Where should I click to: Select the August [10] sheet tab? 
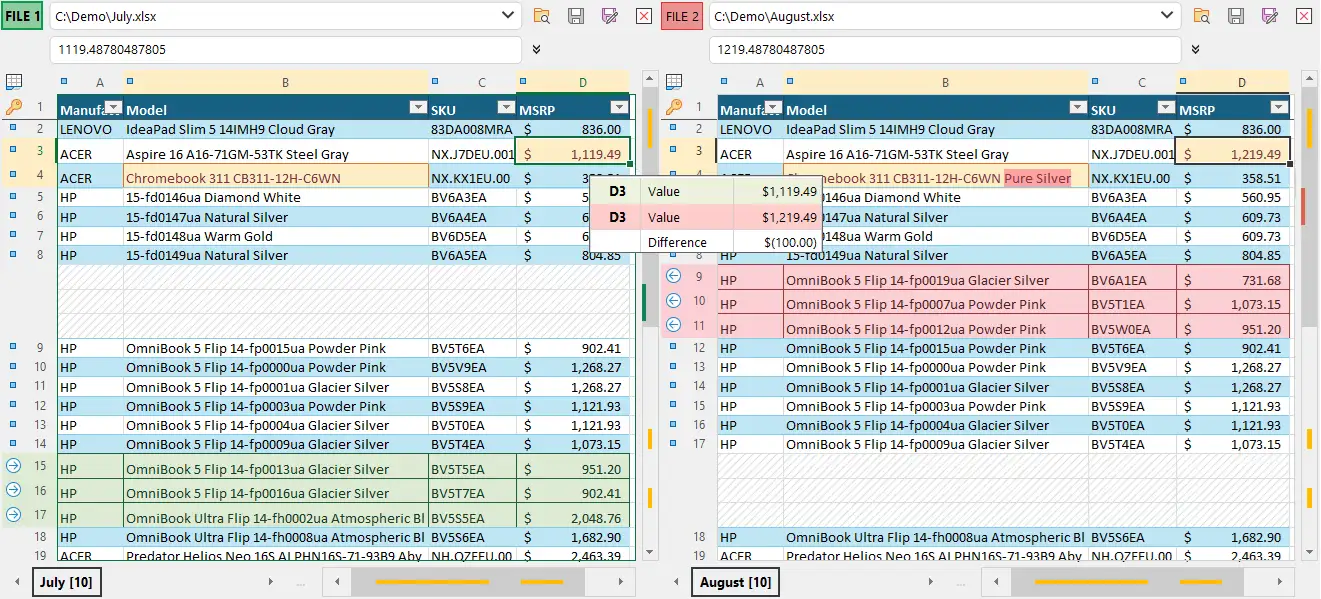tap(735, 582)
